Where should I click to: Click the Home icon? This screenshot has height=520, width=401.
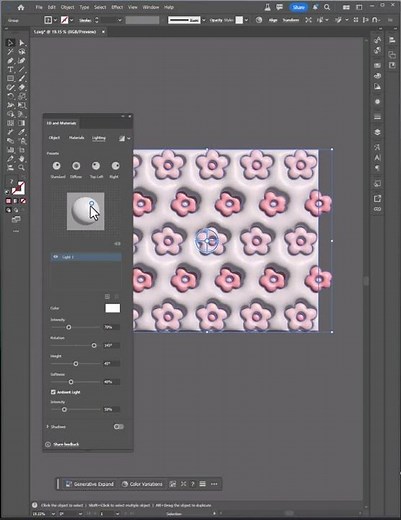(21, 7)
